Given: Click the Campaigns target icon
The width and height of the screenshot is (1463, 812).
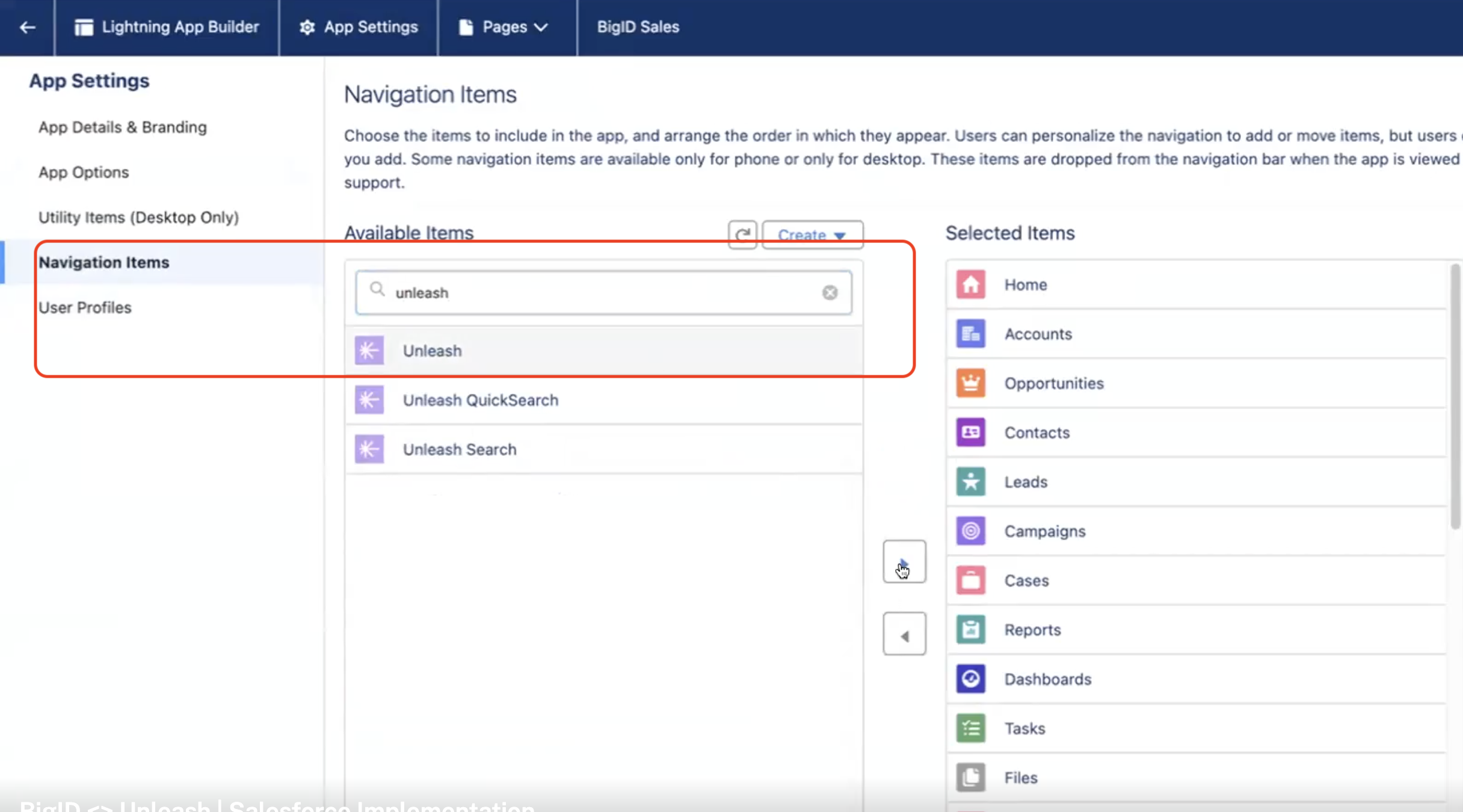Looking at the screenshot, I should pyautogui.click(x=970, y=531).
